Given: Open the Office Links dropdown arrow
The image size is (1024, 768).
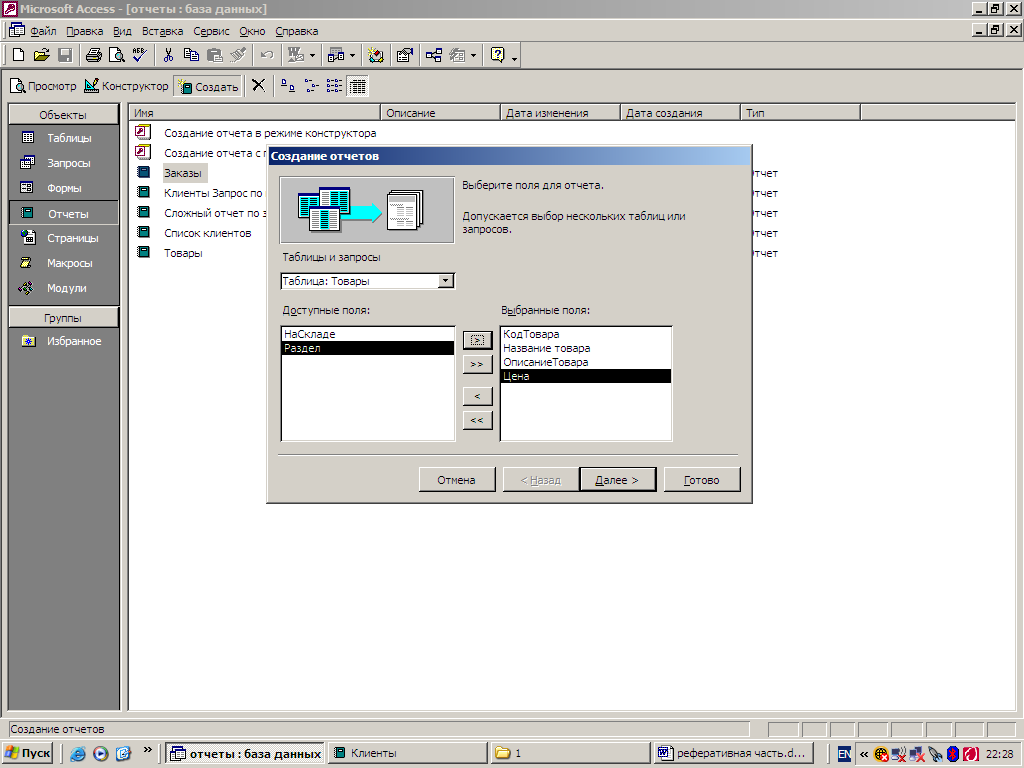Looking at the screenshot, I should pos(312,56).
